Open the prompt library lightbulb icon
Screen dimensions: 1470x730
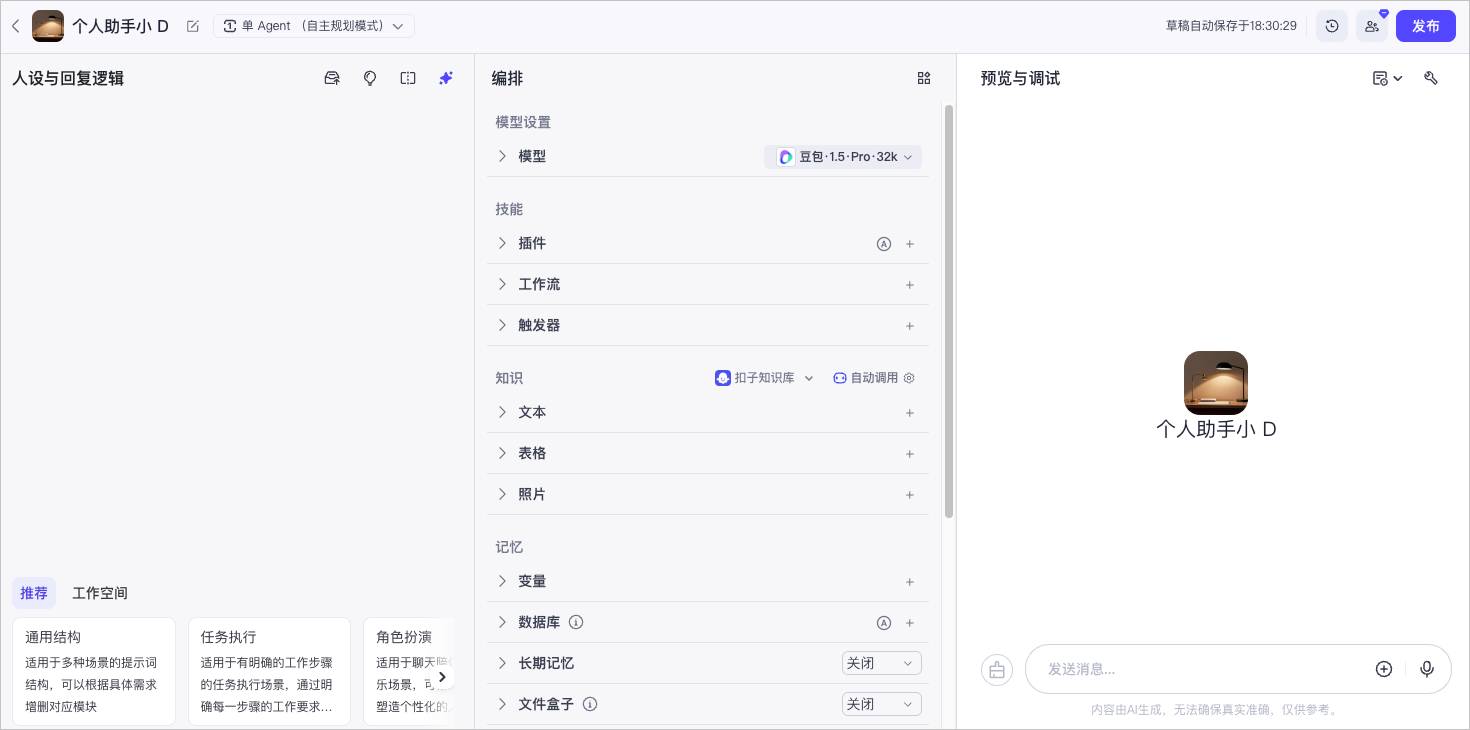[370, 78]
